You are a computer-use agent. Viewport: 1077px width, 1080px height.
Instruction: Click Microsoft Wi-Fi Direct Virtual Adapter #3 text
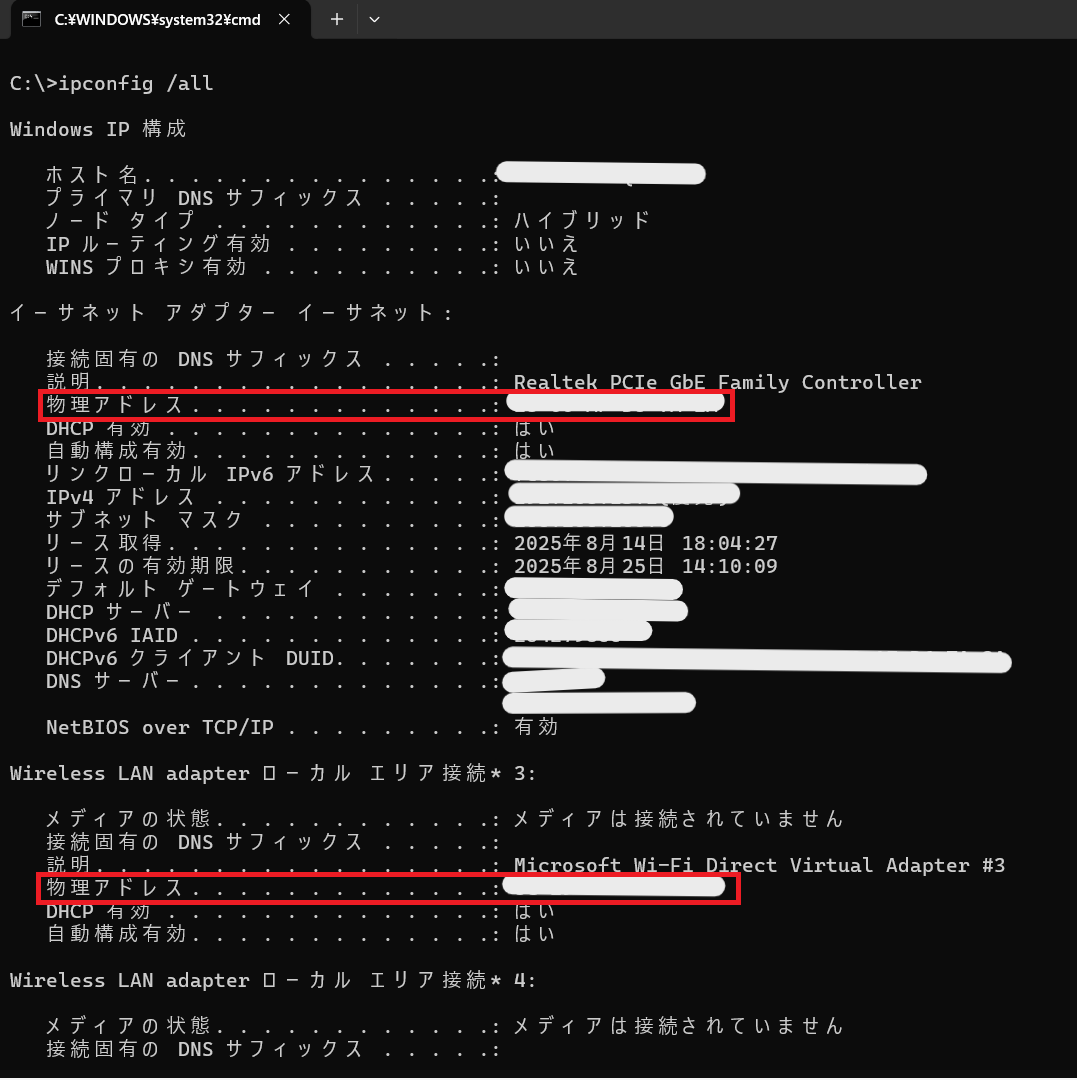click(759, 865)
